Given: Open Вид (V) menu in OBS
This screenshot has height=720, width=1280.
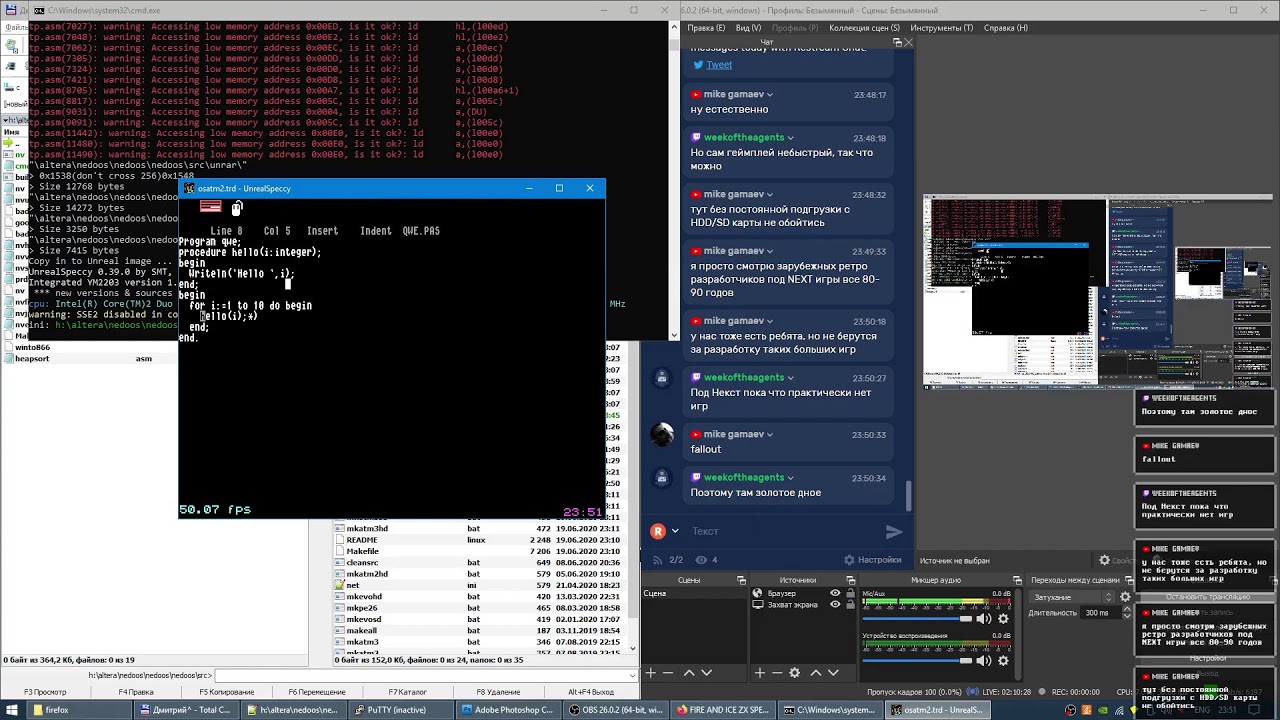Looking at the screenshot, I should coord(748,28).
